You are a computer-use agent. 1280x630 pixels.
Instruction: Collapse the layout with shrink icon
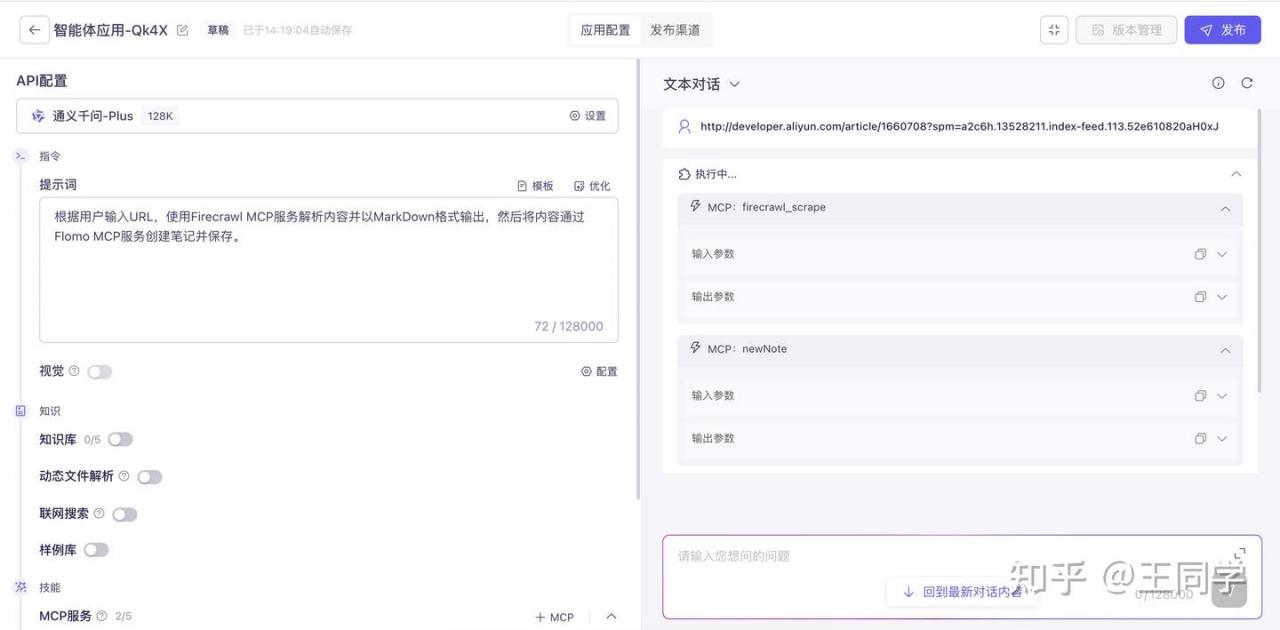pyautogui.click(x=1054, y=30)
